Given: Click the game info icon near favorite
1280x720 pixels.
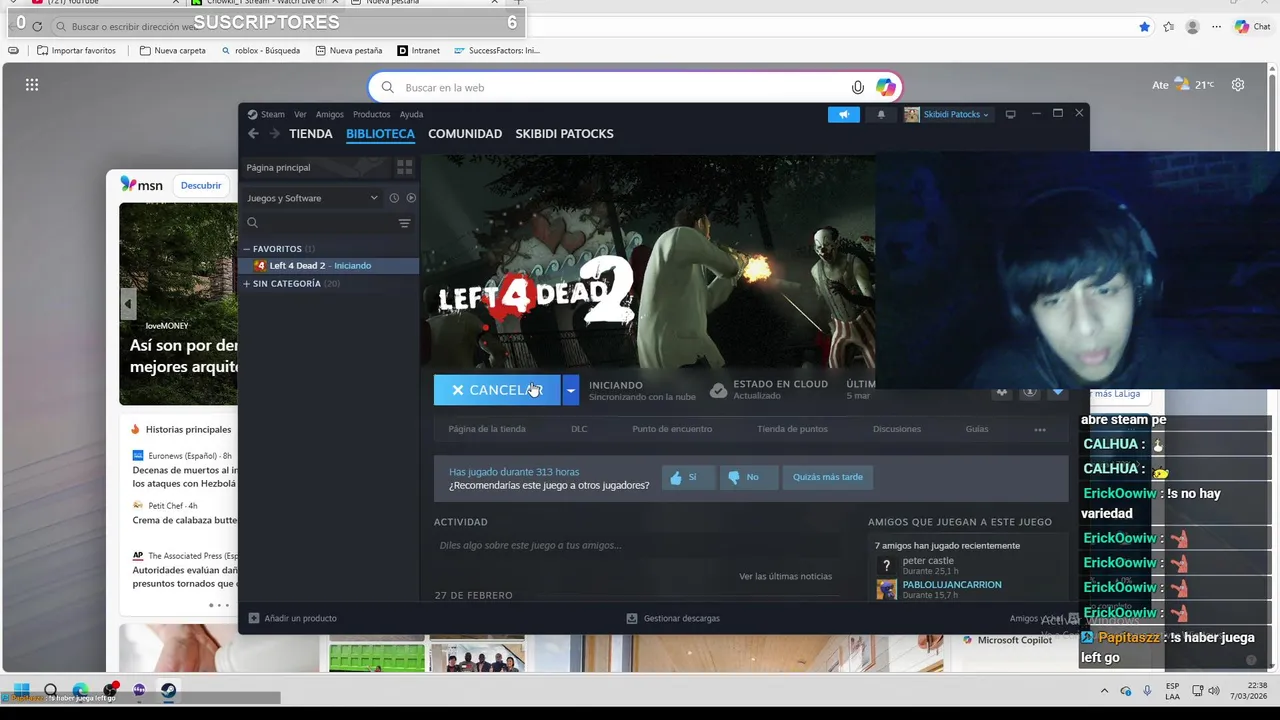Looking at the screenshot, I should (x=1029, y=391).
